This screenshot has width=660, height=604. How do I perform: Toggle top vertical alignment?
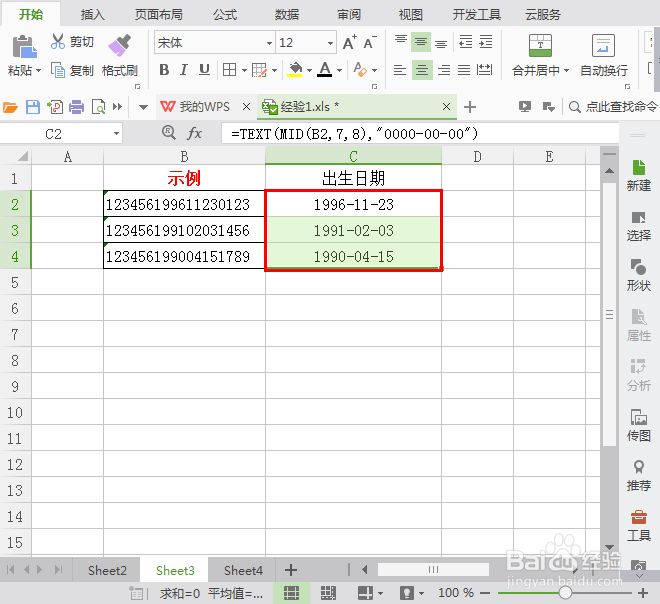pyautogui.click(x=401, y=42)
